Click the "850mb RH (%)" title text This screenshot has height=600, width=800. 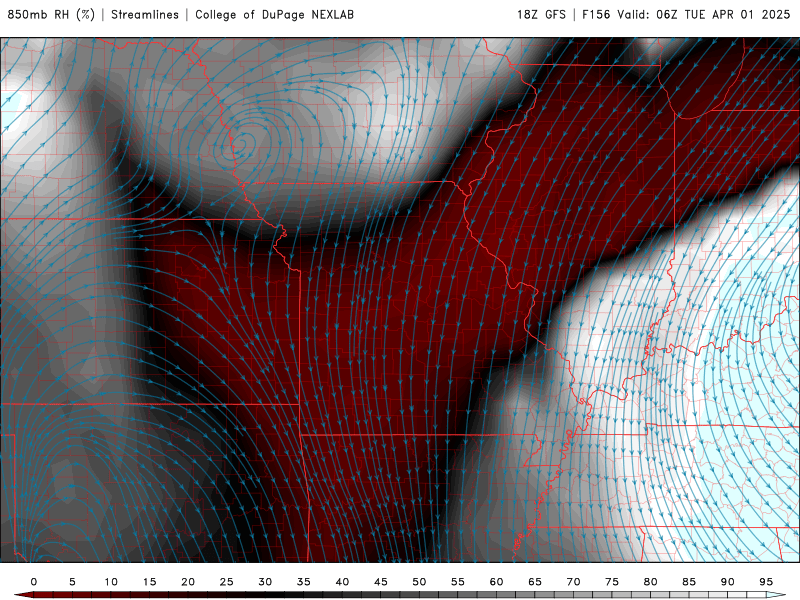(x=51, y=15)
